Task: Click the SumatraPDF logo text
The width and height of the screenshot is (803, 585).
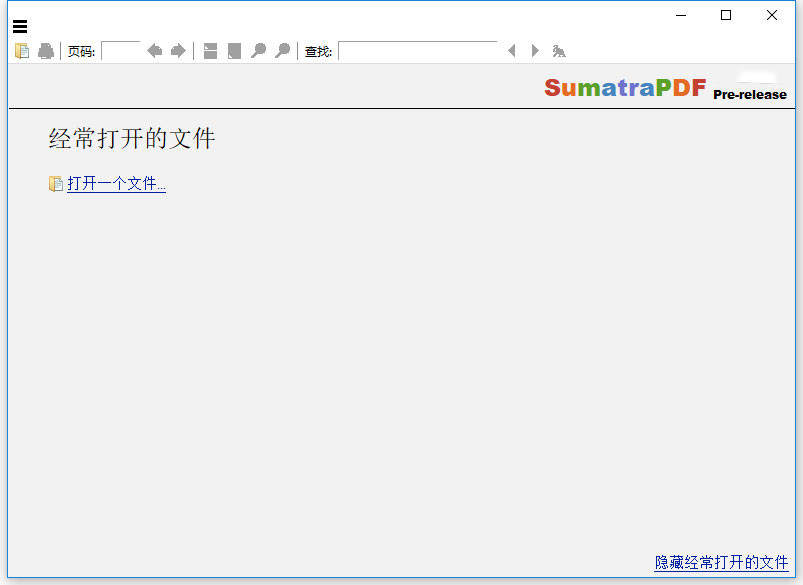Action: coord(625,88)
